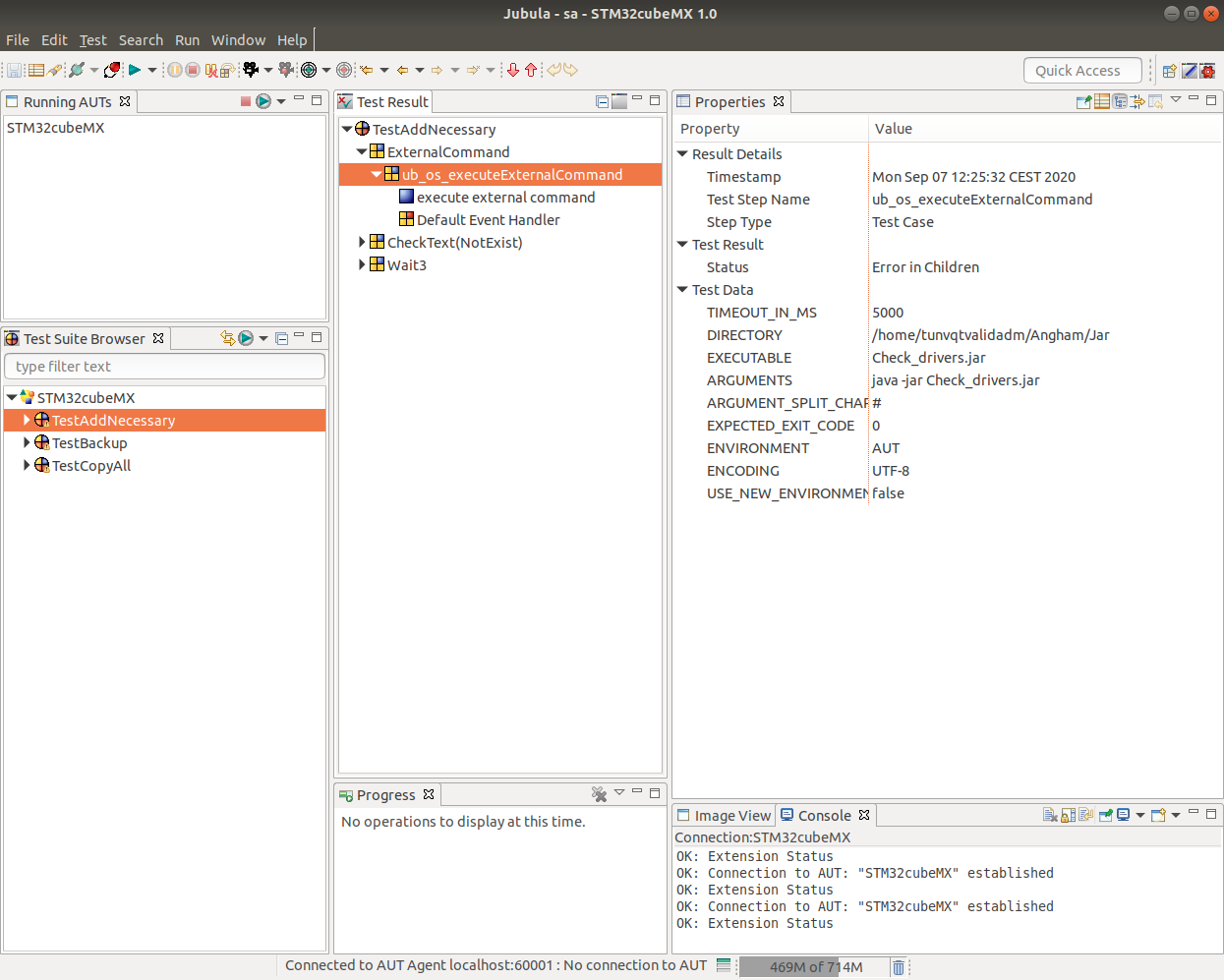The height and width of the screenshot is (980, 1224).
Task: Toggle the tree-style filter icon in Properties
Action: click(1120, 101)
